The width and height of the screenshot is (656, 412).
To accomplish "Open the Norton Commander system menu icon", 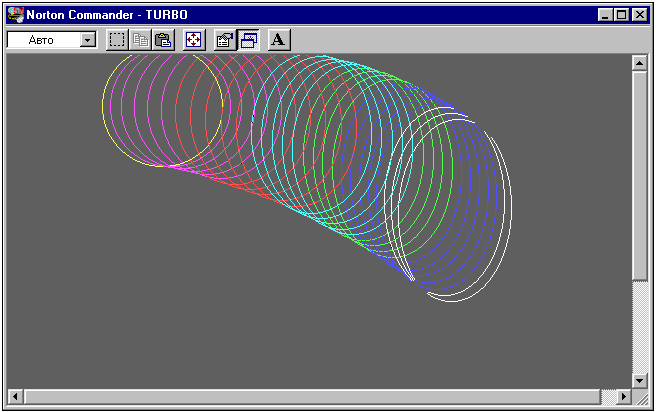I will (x=15, y=15).
